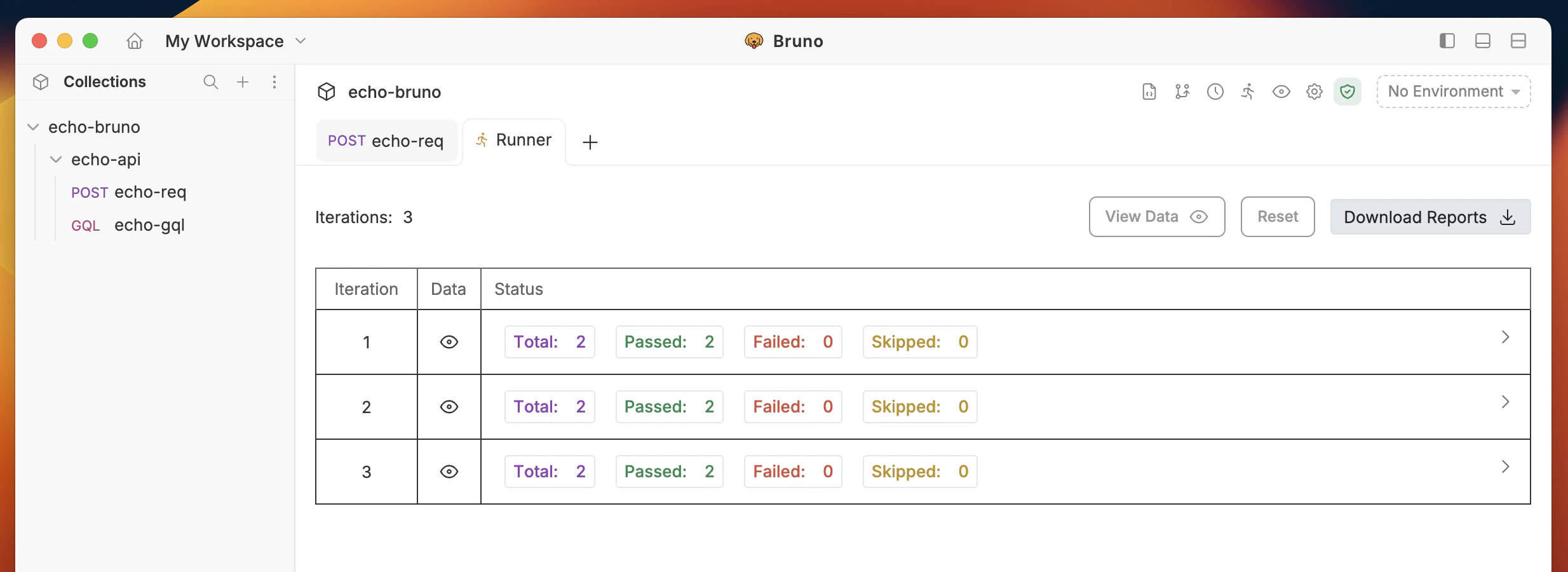Open the collection code view icon
This screenshot has width=1568, height=572.
(1149, 91)
